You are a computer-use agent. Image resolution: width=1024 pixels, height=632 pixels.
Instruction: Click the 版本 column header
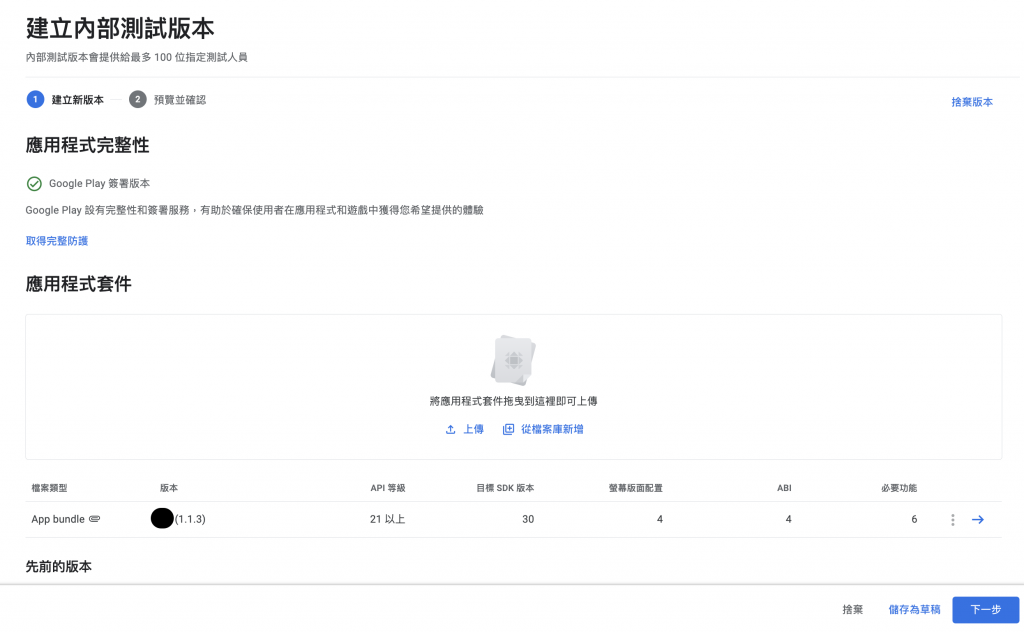(169, 488)
